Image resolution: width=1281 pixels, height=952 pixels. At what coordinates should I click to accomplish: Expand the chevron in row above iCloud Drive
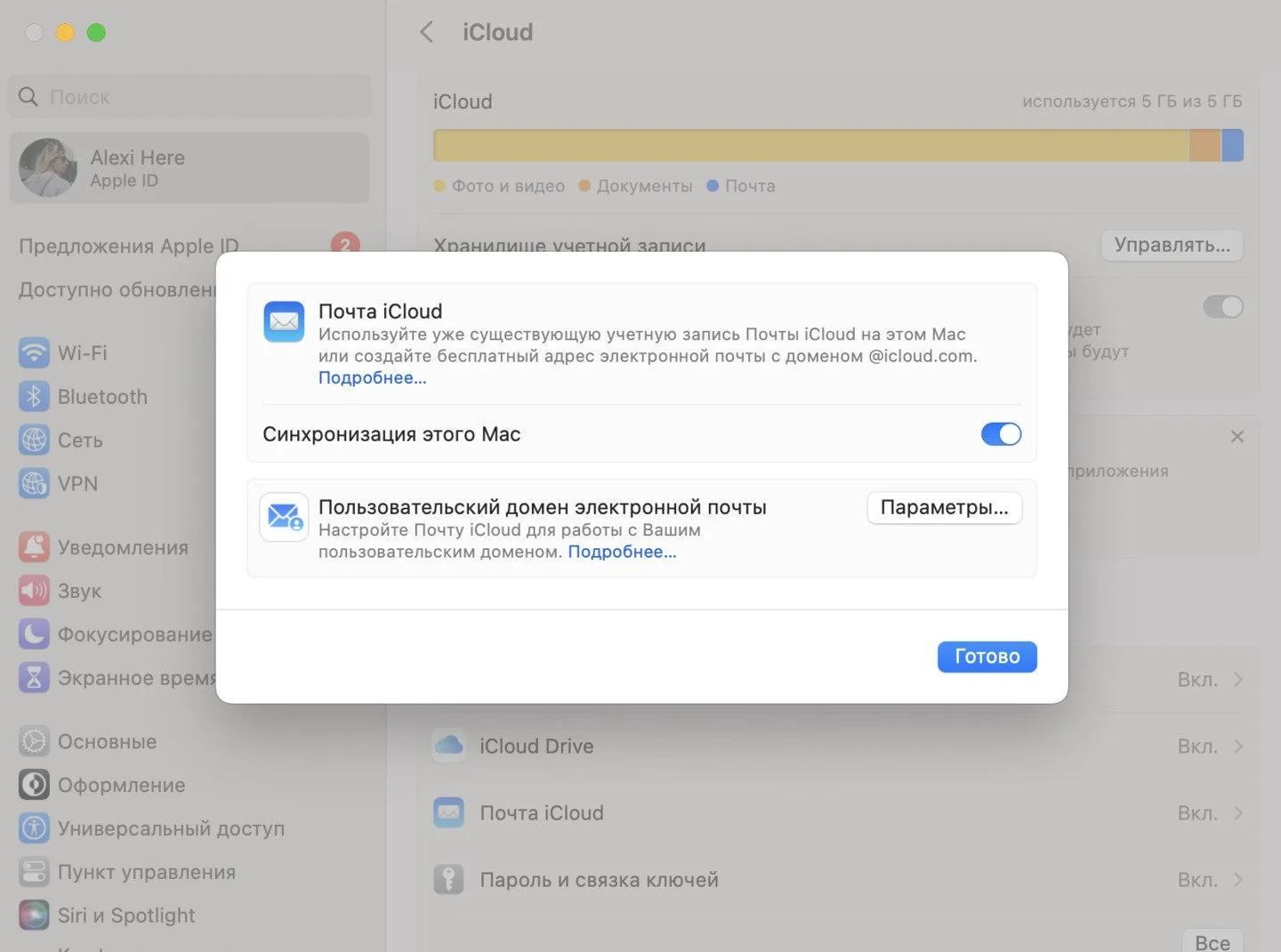pyautogui.click(x=1238, y=680)
